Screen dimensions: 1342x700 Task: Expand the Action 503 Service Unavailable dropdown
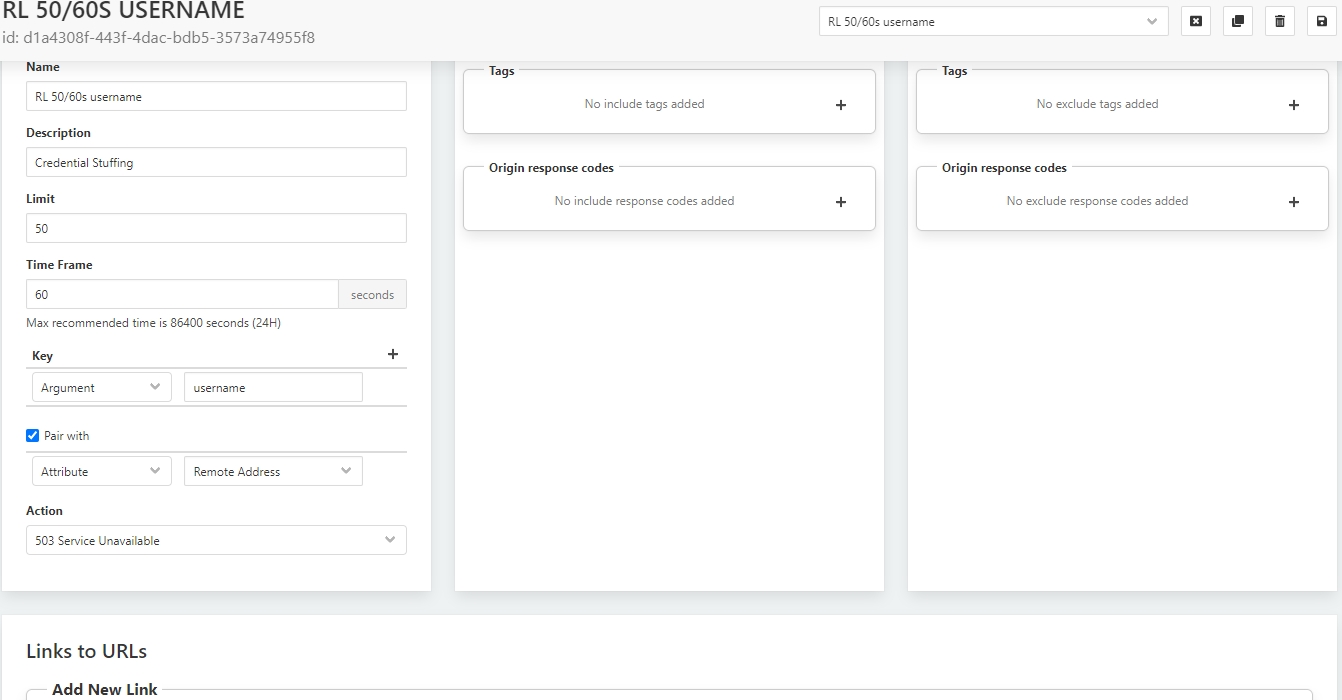pos(216,540)
